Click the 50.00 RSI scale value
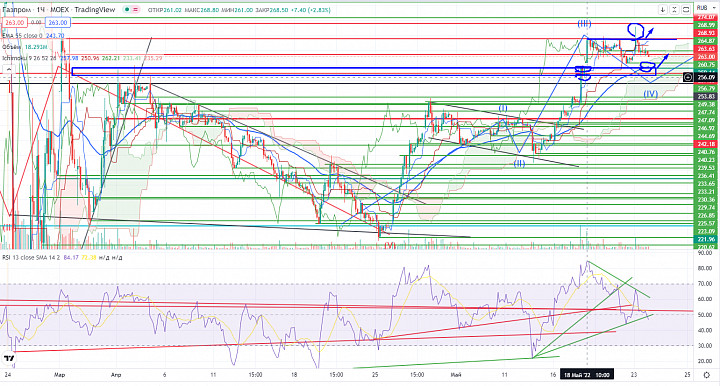 pos(705,315)
